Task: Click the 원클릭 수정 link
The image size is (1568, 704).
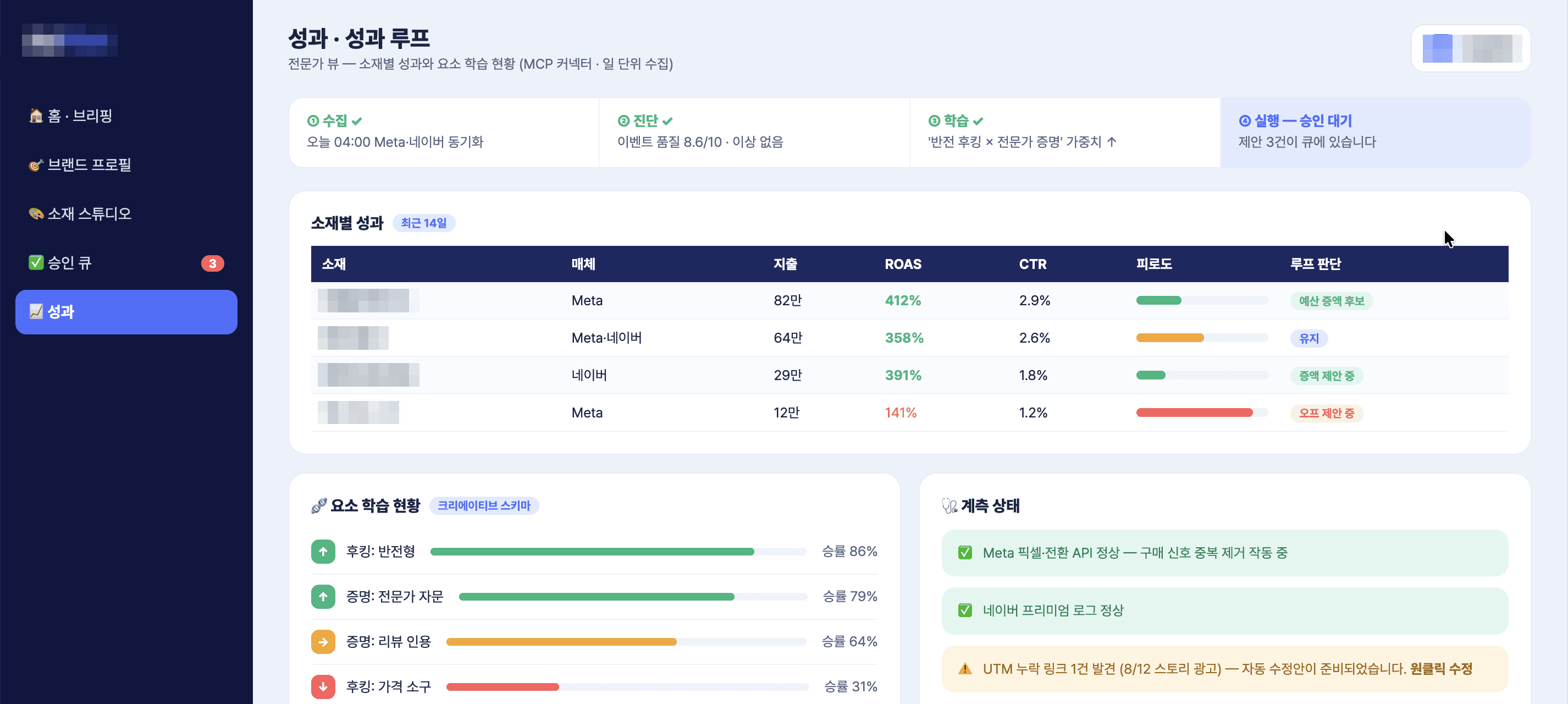Action: 1441,669
